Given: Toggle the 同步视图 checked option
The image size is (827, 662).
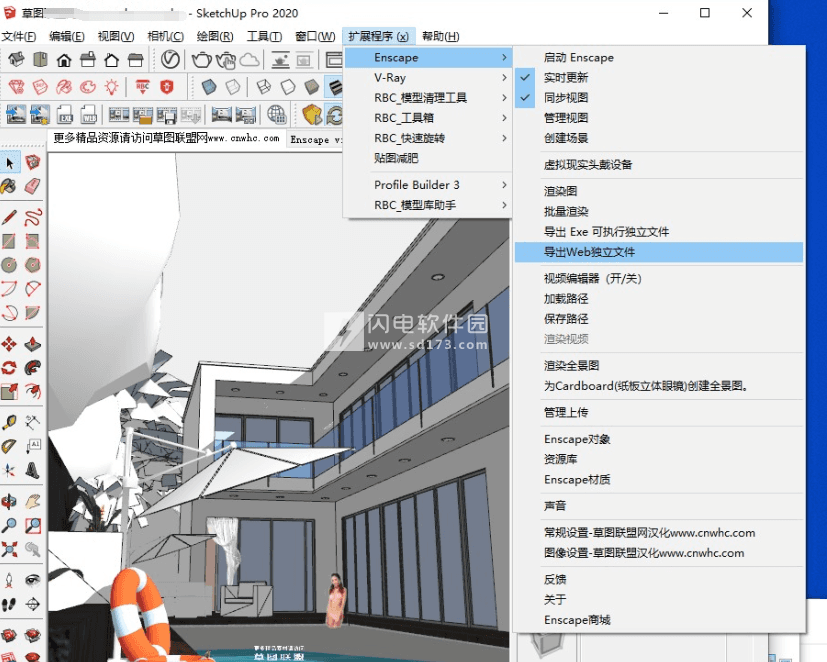Looking at the screenshot, I should pos(659,98).
